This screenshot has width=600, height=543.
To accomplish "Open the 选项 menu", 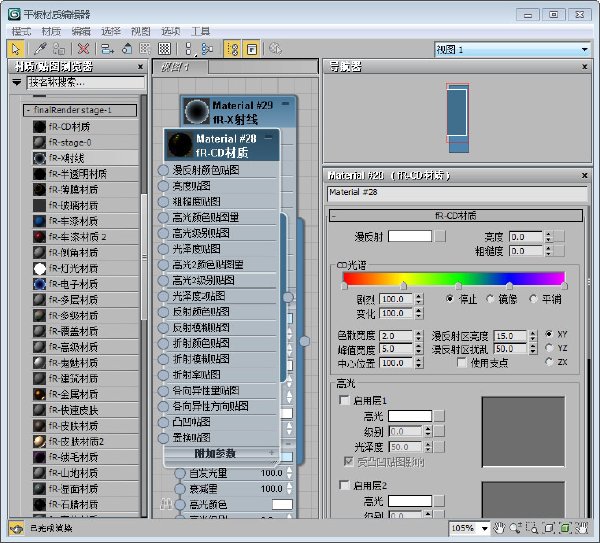I will click(x=171, y=31).
